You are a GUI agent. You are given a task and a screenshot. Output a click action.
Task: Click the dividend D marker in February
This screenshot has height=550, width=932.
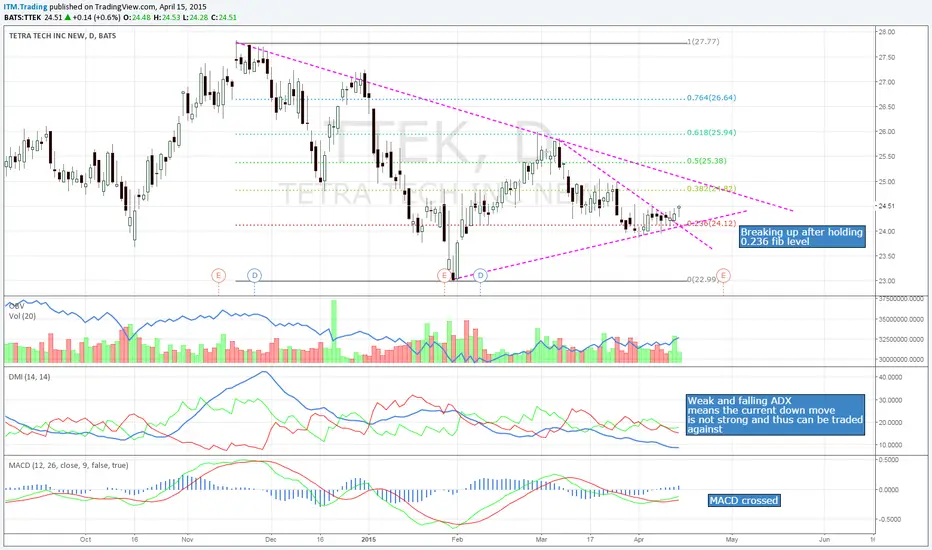pos(480,275)
